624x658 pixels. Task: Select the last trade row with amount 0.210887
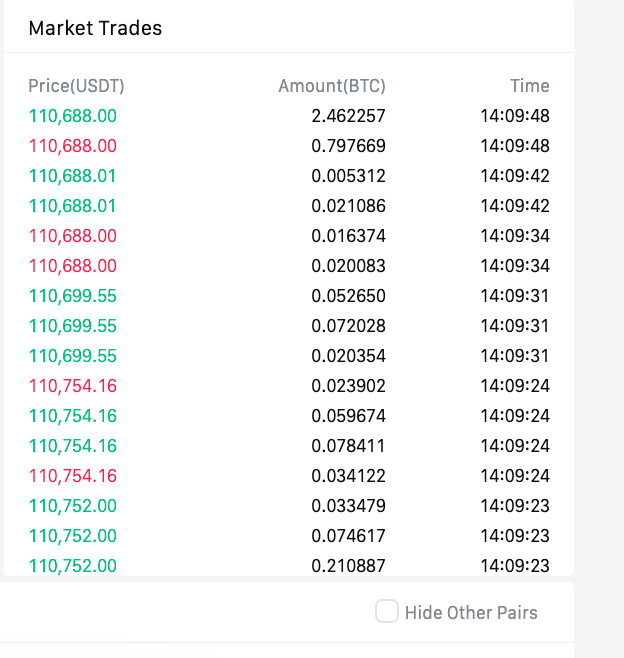[x=289, y=566]
